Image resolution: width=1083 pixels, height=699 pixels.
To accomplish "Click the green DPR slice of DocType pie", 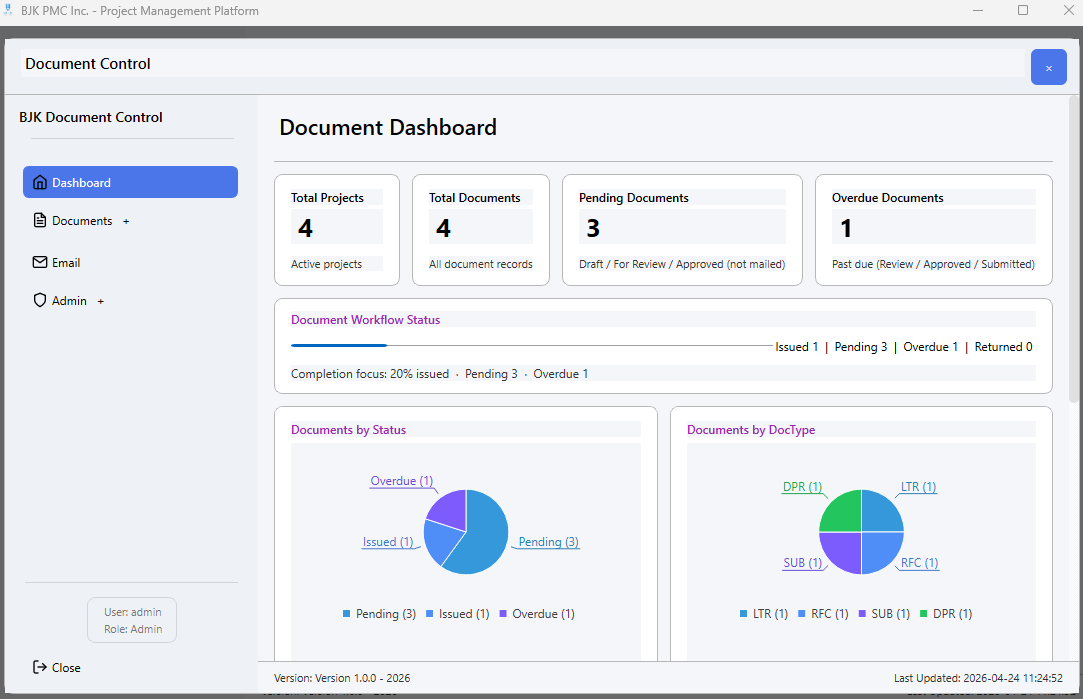I will tap(842, 513).
